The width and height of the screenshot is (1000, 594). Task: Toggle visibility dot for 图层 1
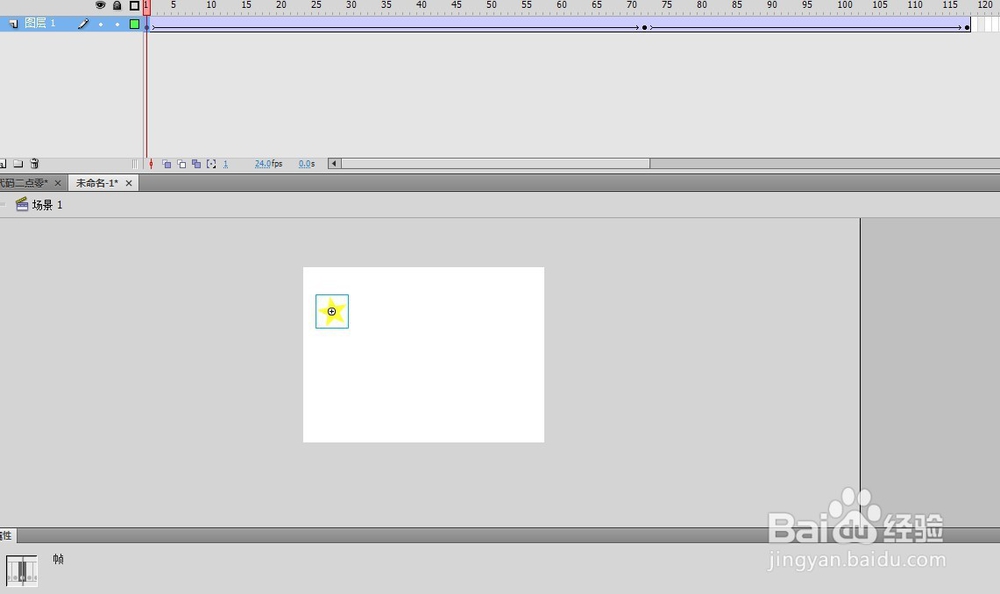point(100,24)
